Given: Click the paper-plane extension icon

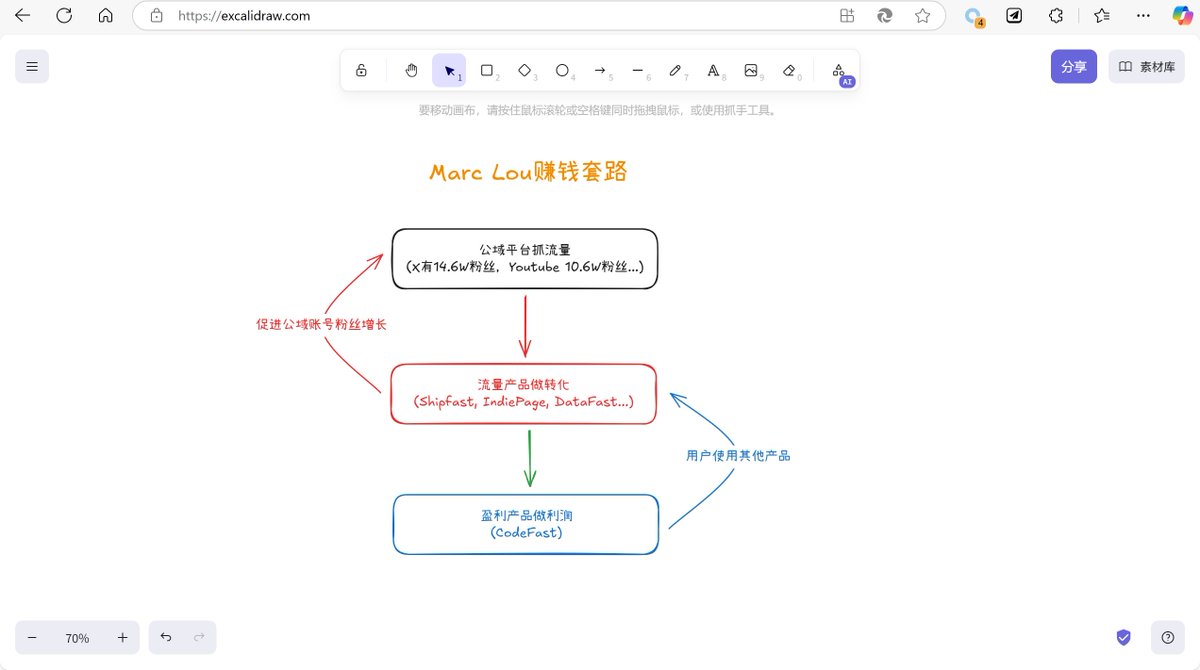Looking at the screenshot, I should coord(1014,16).
